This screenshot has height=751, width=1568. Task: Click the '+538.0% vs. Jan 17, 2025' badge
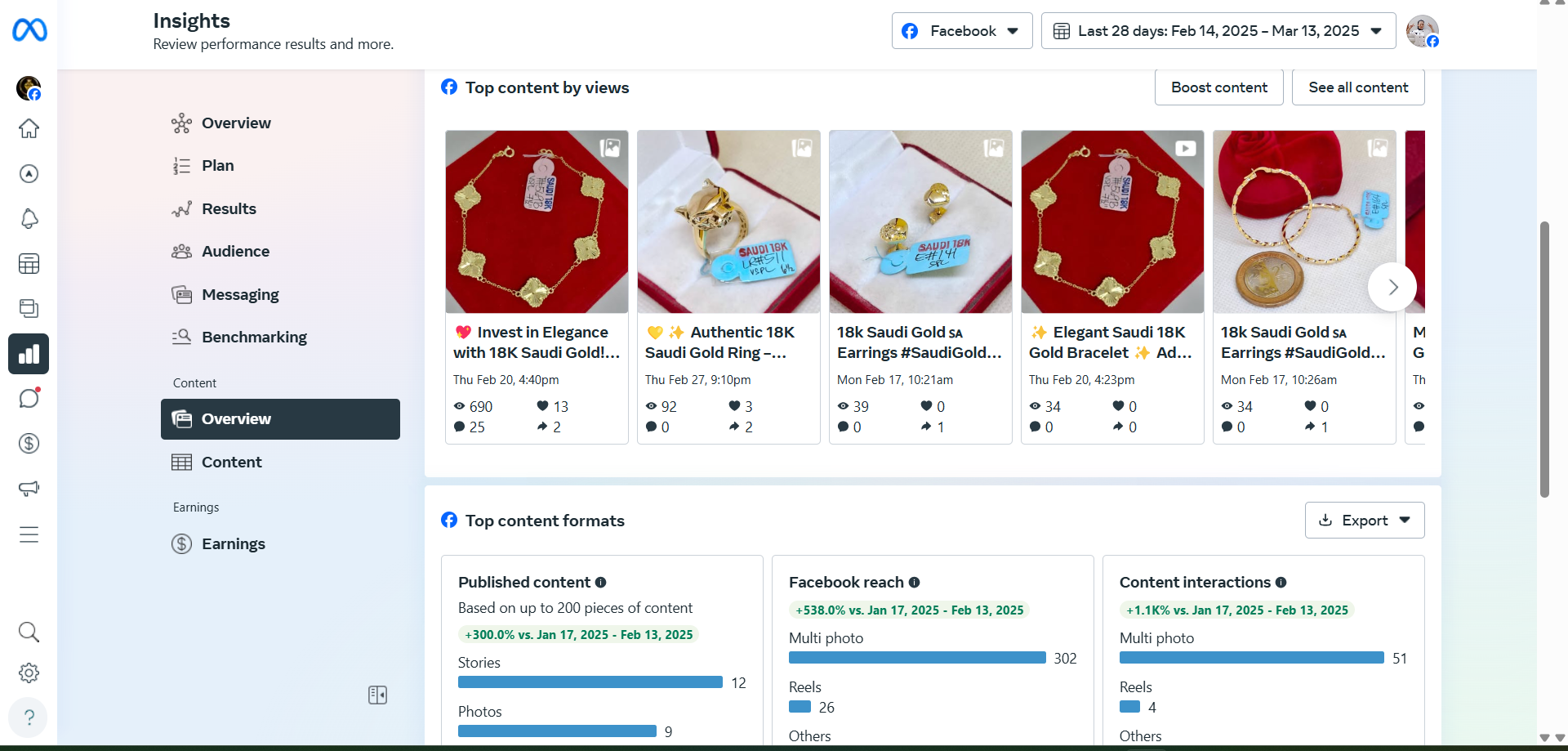[x=909, y=610]
